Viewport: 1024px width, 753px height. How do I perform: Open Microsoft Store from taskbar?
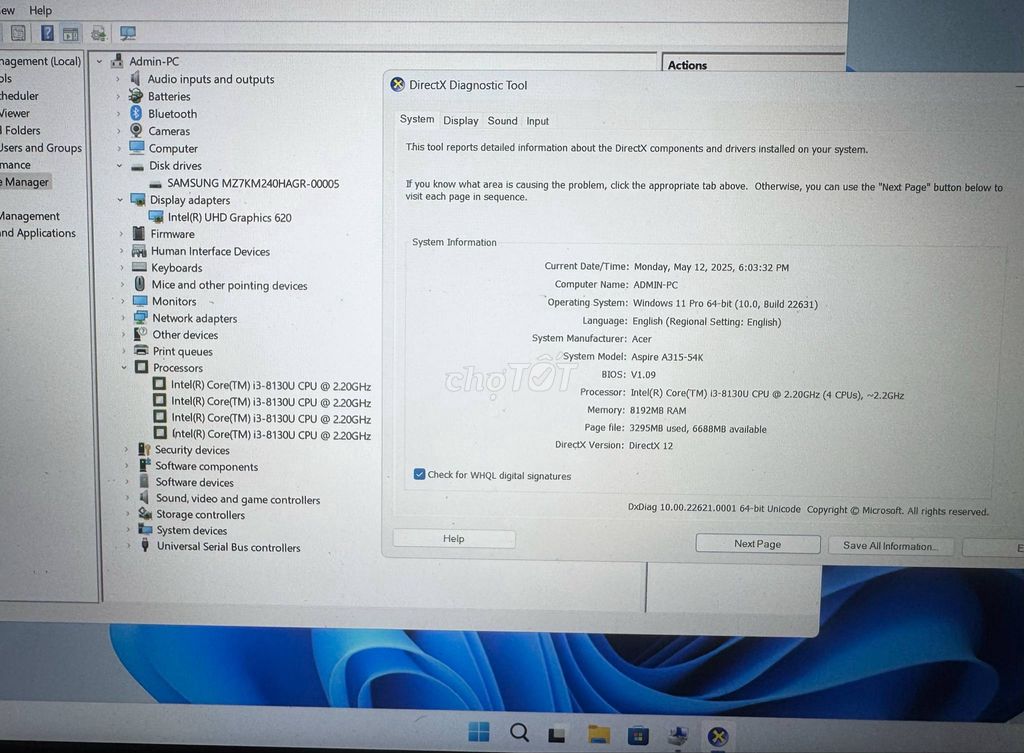click(638, 736)
